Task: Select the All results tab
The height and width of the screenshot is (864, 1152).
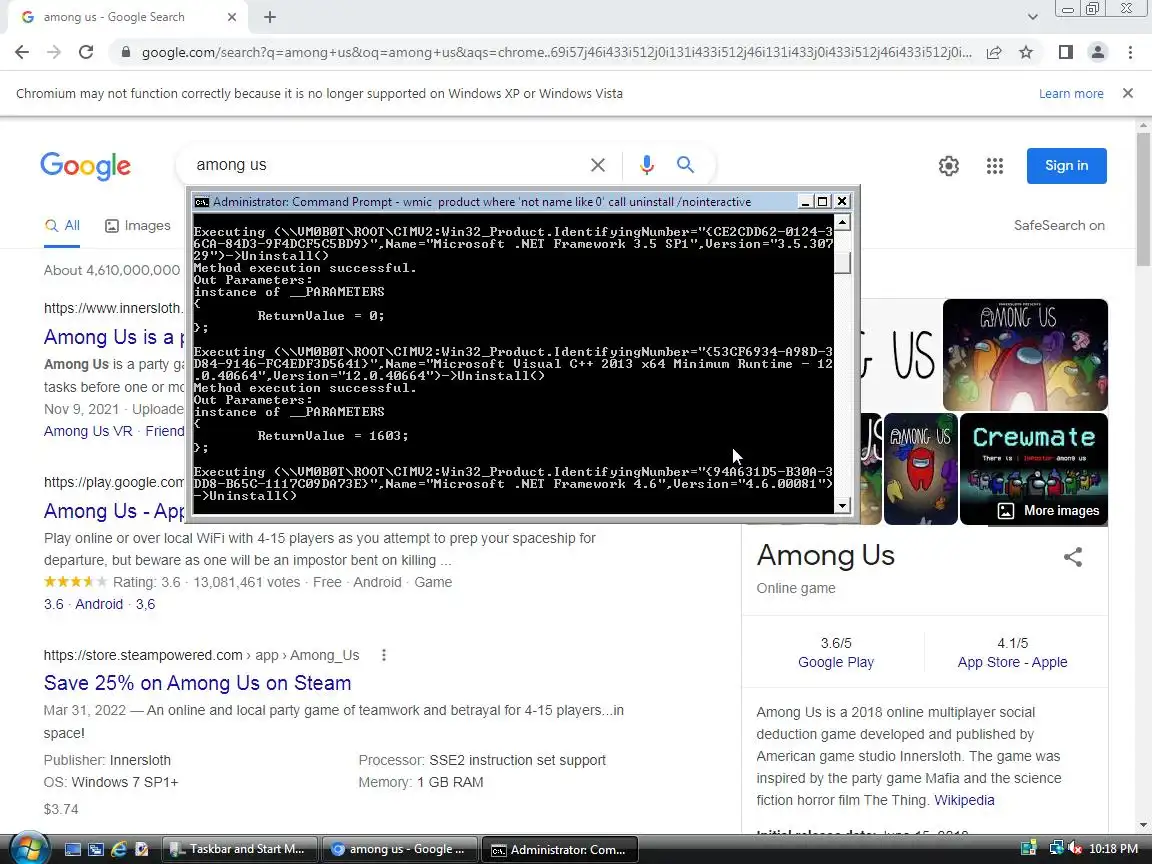Action: click(x=62, y=226)
